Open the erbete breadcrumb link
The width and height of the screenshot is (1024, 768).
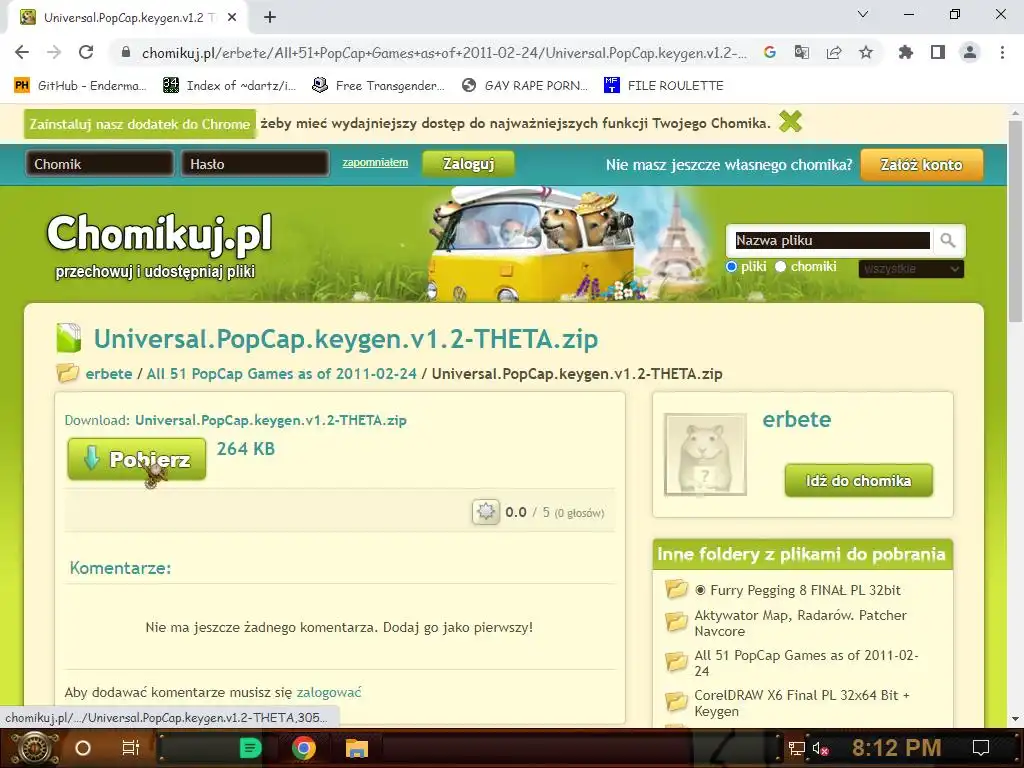(x=108, y=374)
